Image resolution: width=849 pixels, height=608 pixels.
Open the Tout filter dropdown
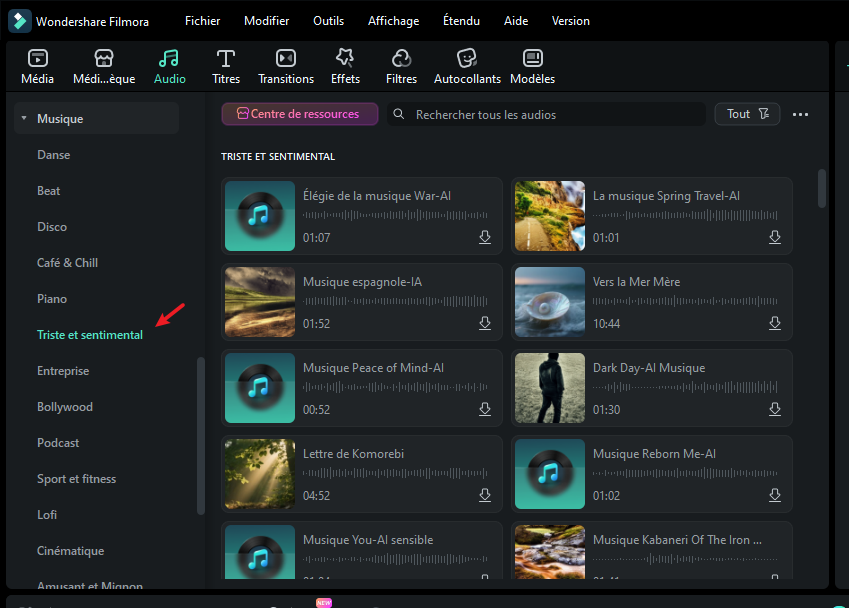tap(747, 114)
